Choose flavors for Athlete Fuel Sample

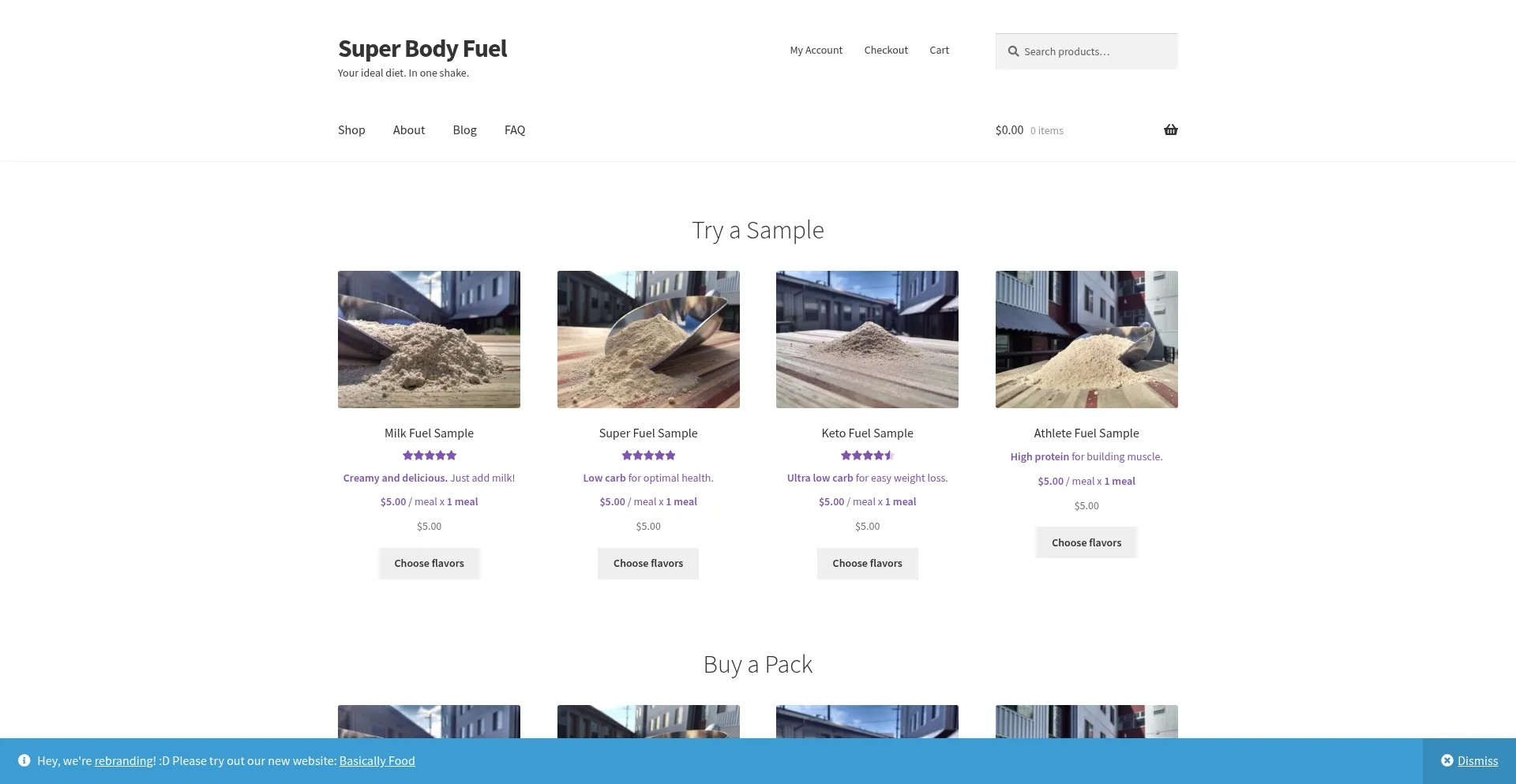click(1086, 542)
